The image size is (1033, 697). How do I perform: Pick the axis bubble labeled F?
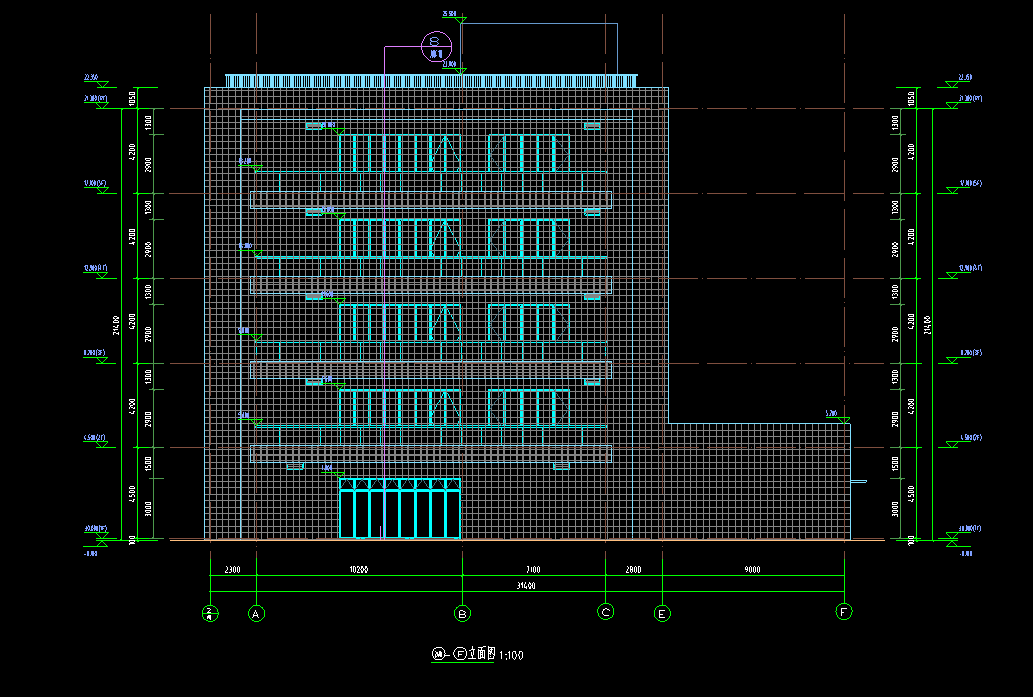[x=845, y=611]
